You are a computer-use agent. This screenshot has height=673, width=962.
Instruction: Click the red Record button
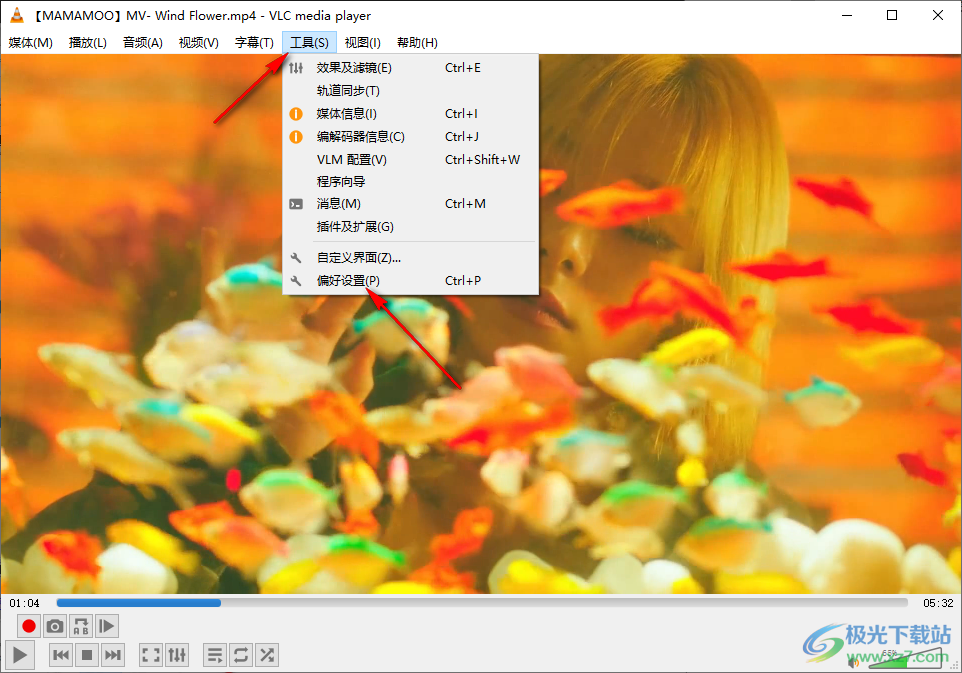28,626
